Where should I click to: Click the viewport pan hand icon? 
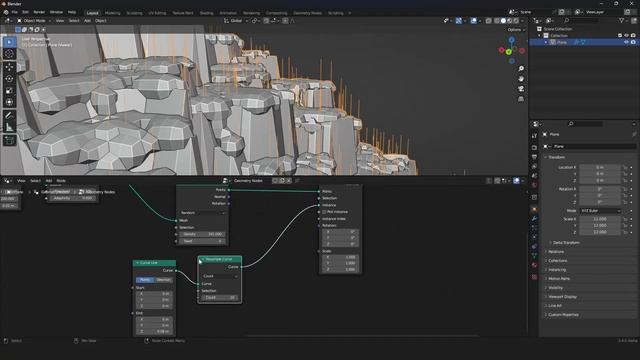[x=521, y=79]
